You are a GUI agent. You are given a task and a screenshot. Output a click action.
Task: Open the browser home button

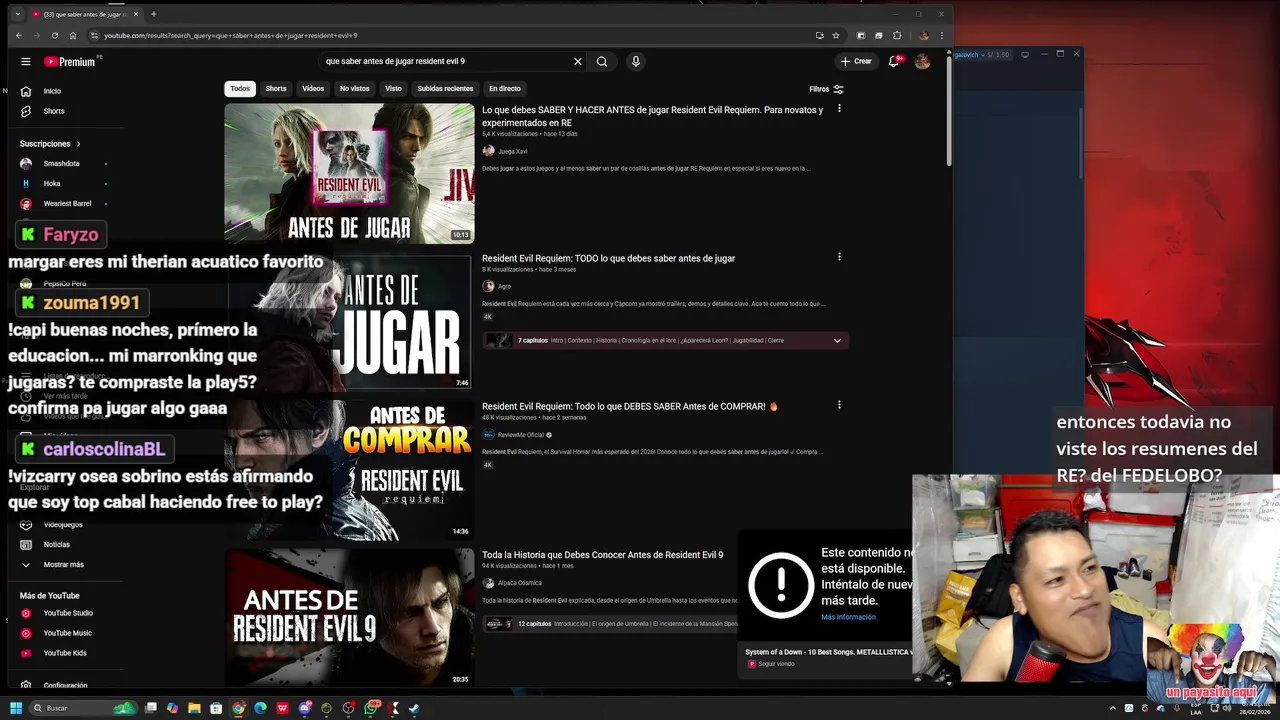pos(73,35)
